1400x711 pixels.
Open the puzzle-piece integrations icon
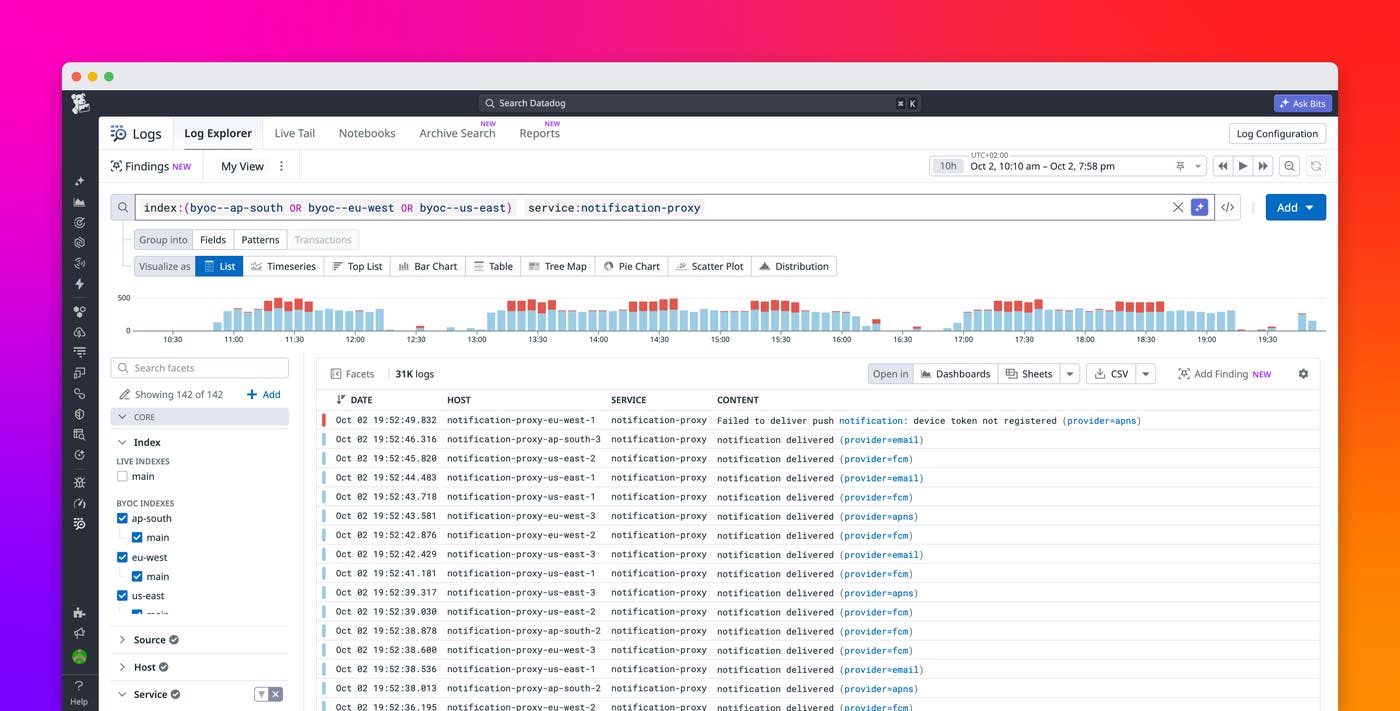(79, 612)
